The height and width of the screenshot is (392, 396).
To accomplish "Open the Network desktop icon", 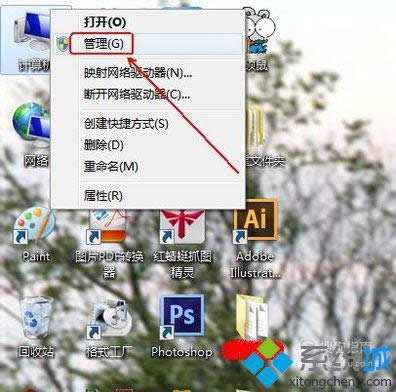I will 31,133.
